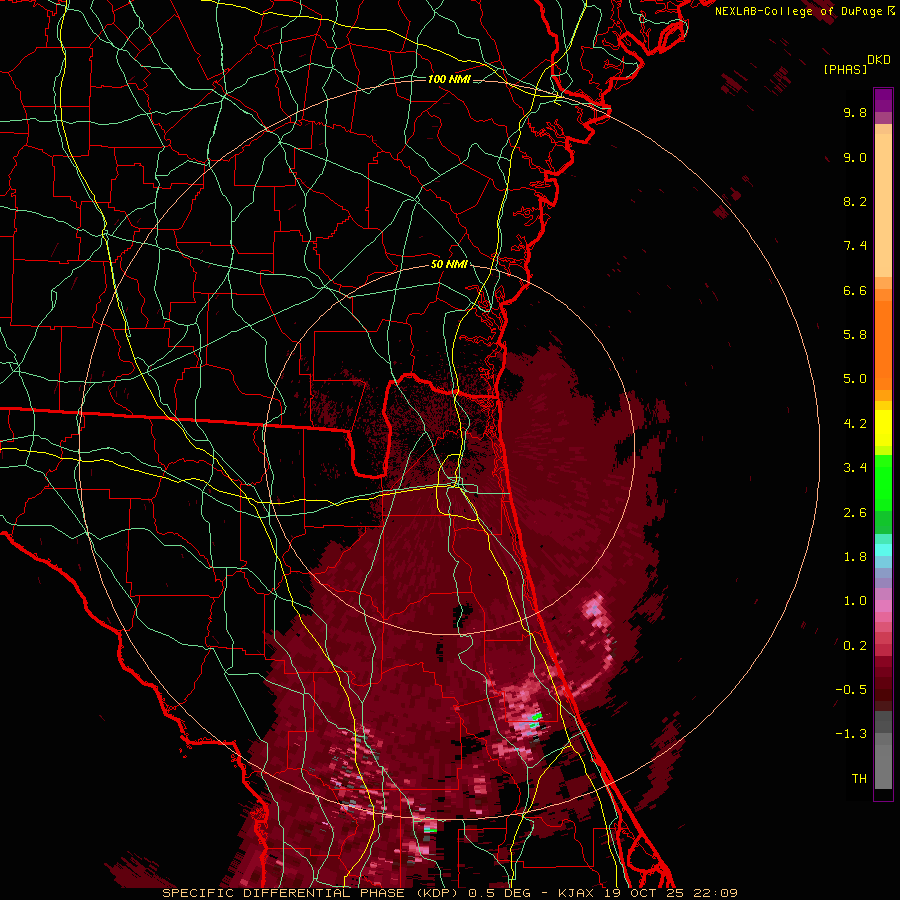Select the 9.8 value on the color scale

[x=855, y=113]
